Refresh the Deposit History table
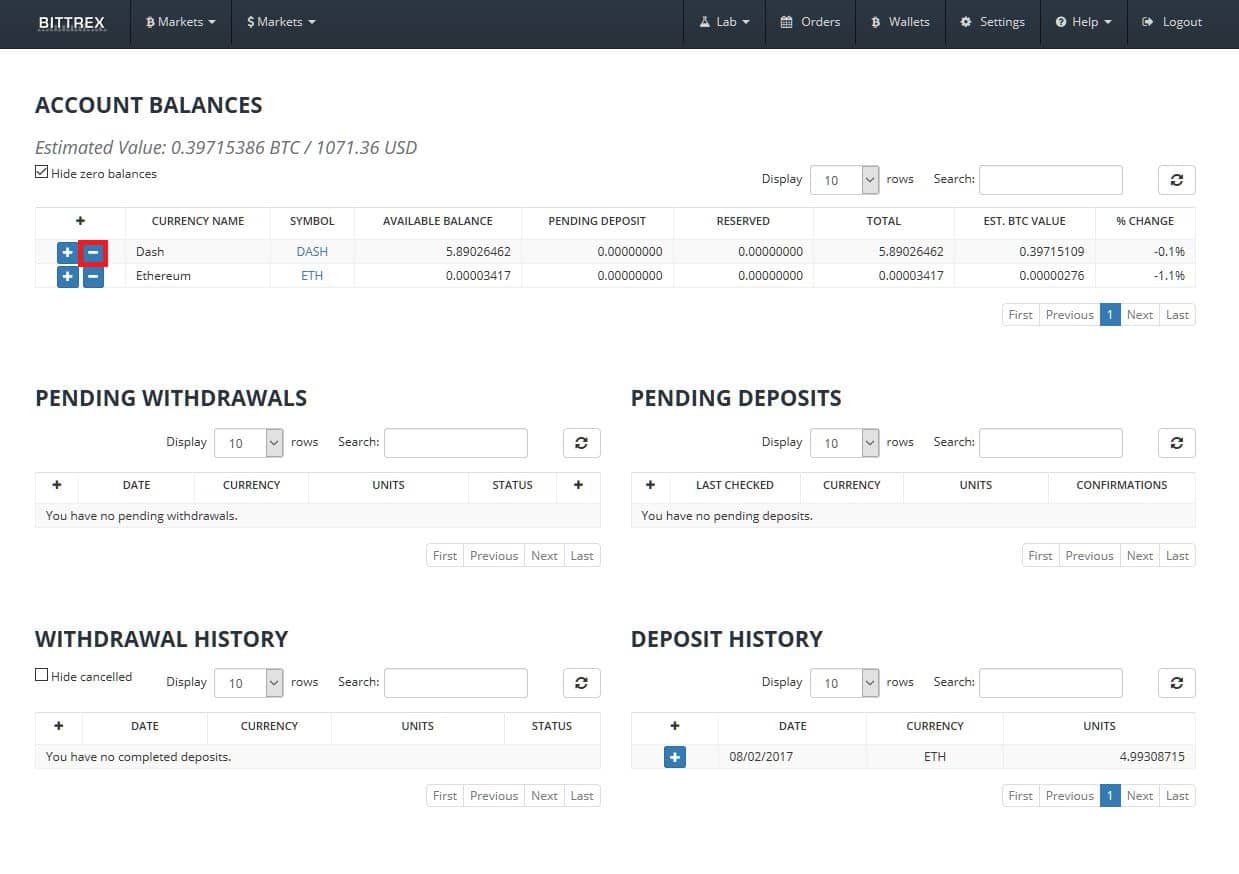1239x874 pixels. (x=1176, y=683)
